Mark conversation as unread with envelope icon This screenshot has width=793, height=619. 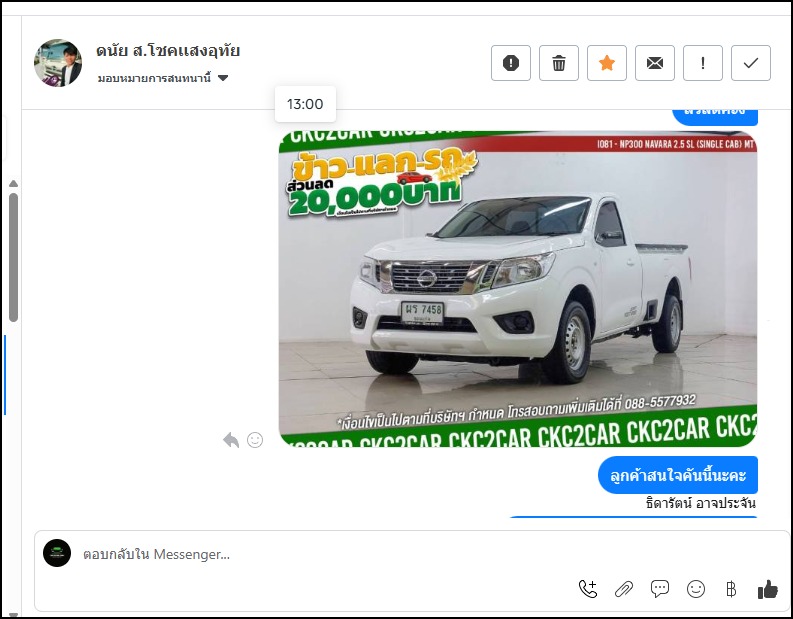[x=655, y=63]
